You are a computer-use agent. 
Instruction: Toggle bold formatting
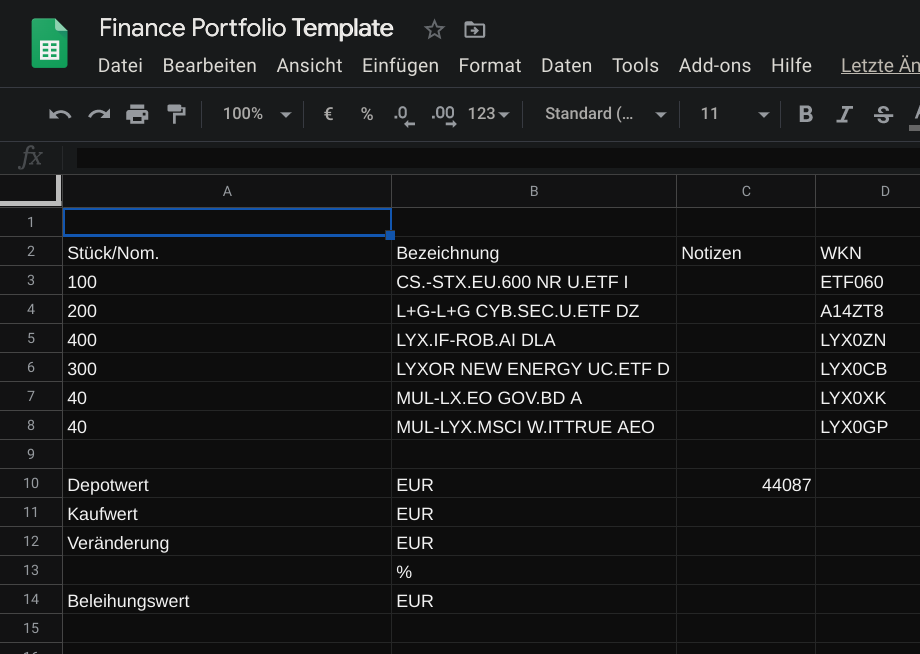click(x=806, y=114)
